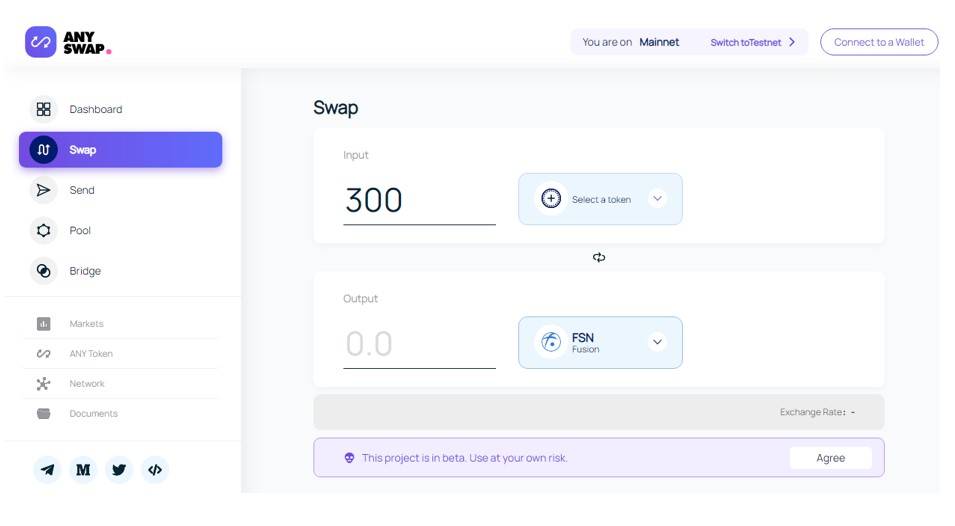The width and height of the screenshot is (955, 526).
Task: Click the Output amount field
Action: [x=419, y=345]
